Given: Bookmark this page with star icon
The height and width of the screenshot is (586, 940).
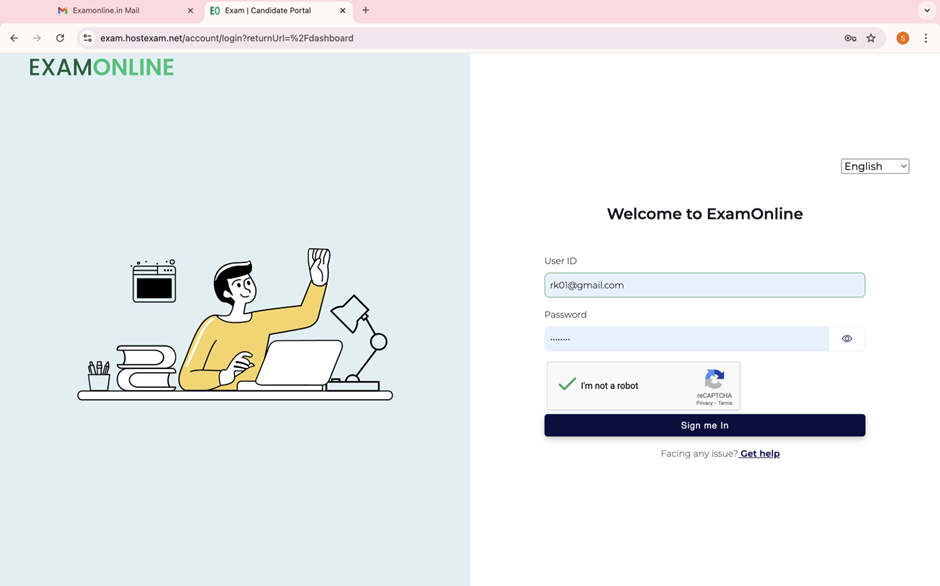Looking at the screenshot, I should pyautogui.click(x=871, y=38).
